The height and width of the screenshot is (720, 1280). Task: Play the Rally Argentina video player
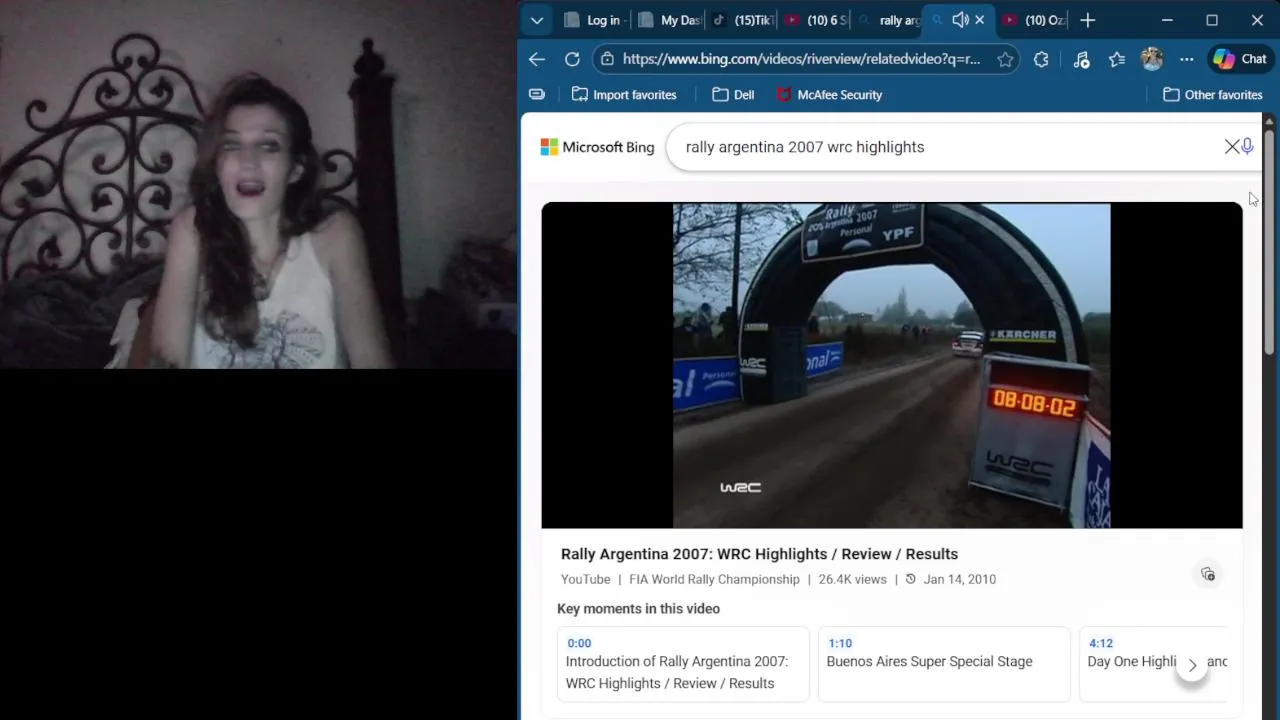pos(892,365)
